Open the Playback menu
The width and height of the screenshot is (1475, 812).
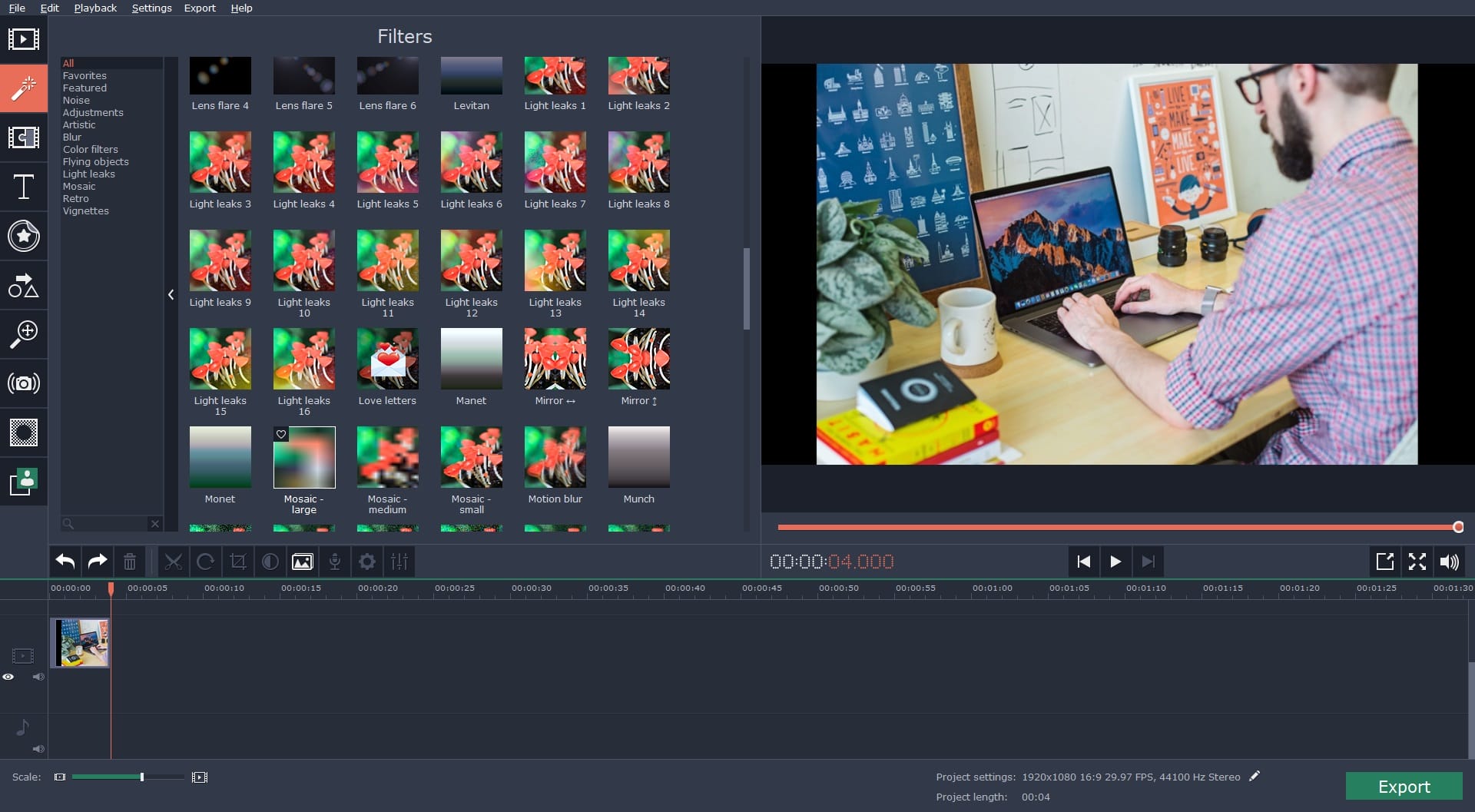[x=94, y=8]
